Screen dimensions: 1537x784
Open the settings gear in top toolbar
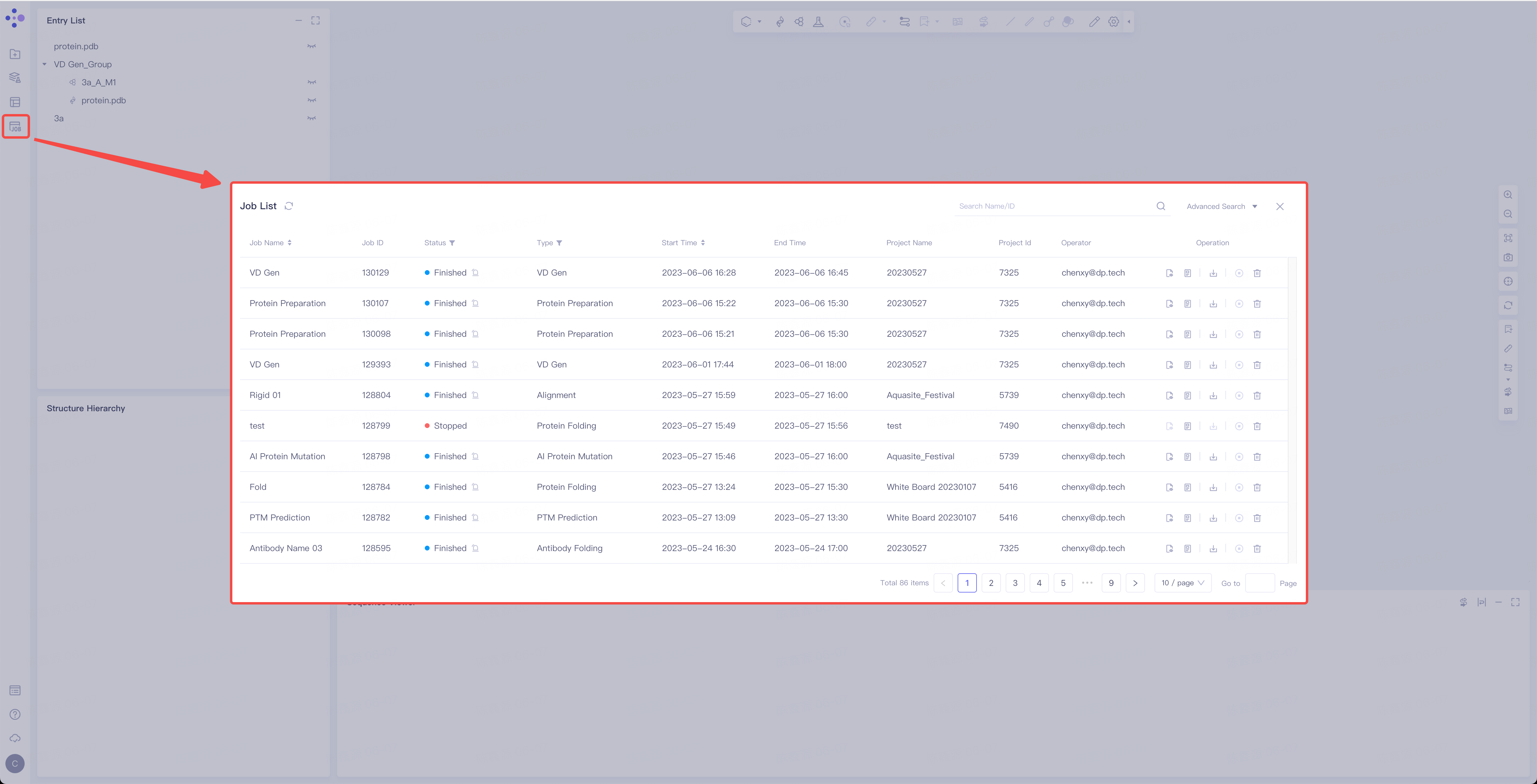point(1114,22)
